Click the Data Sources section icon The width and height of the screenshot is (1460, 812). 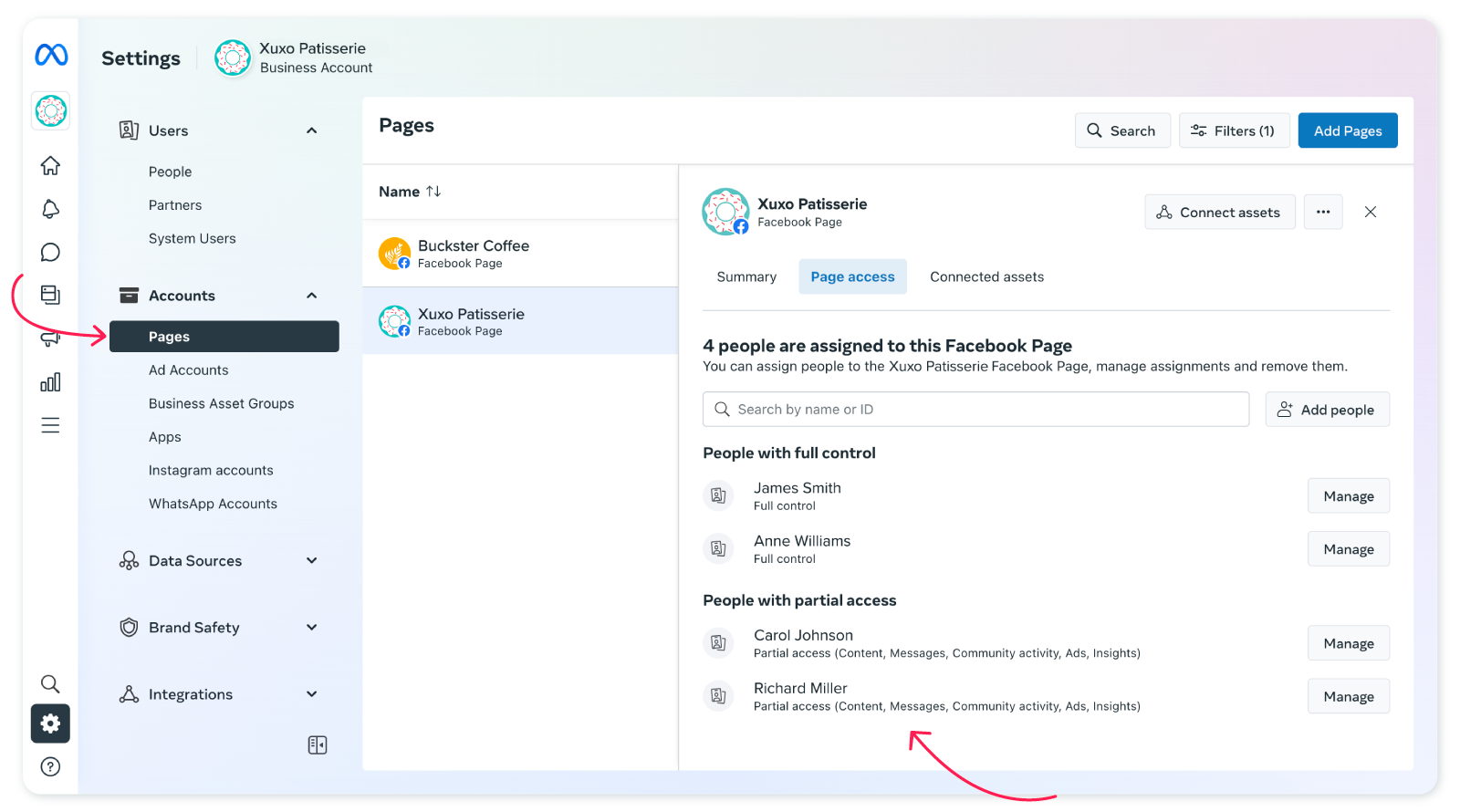pyautogui.click(x=130, y=560)
